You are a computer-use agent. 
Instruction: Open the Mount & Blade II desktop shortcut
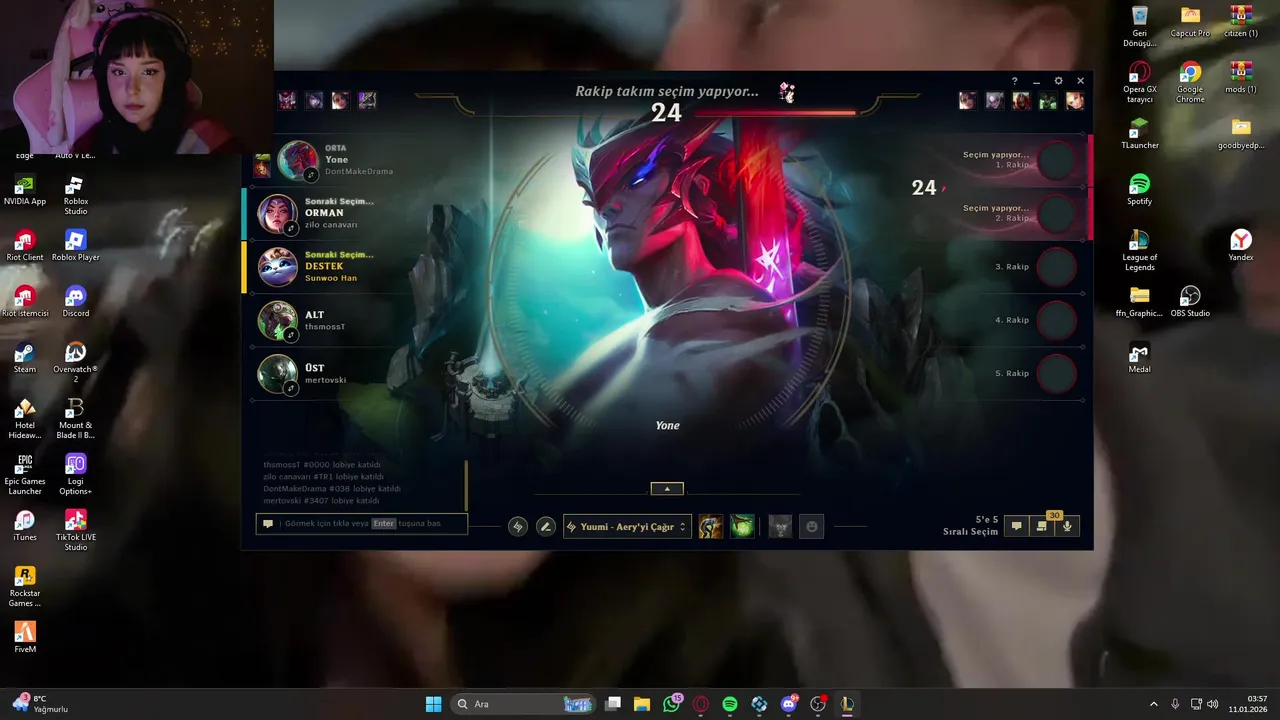(x=76, y=419)
